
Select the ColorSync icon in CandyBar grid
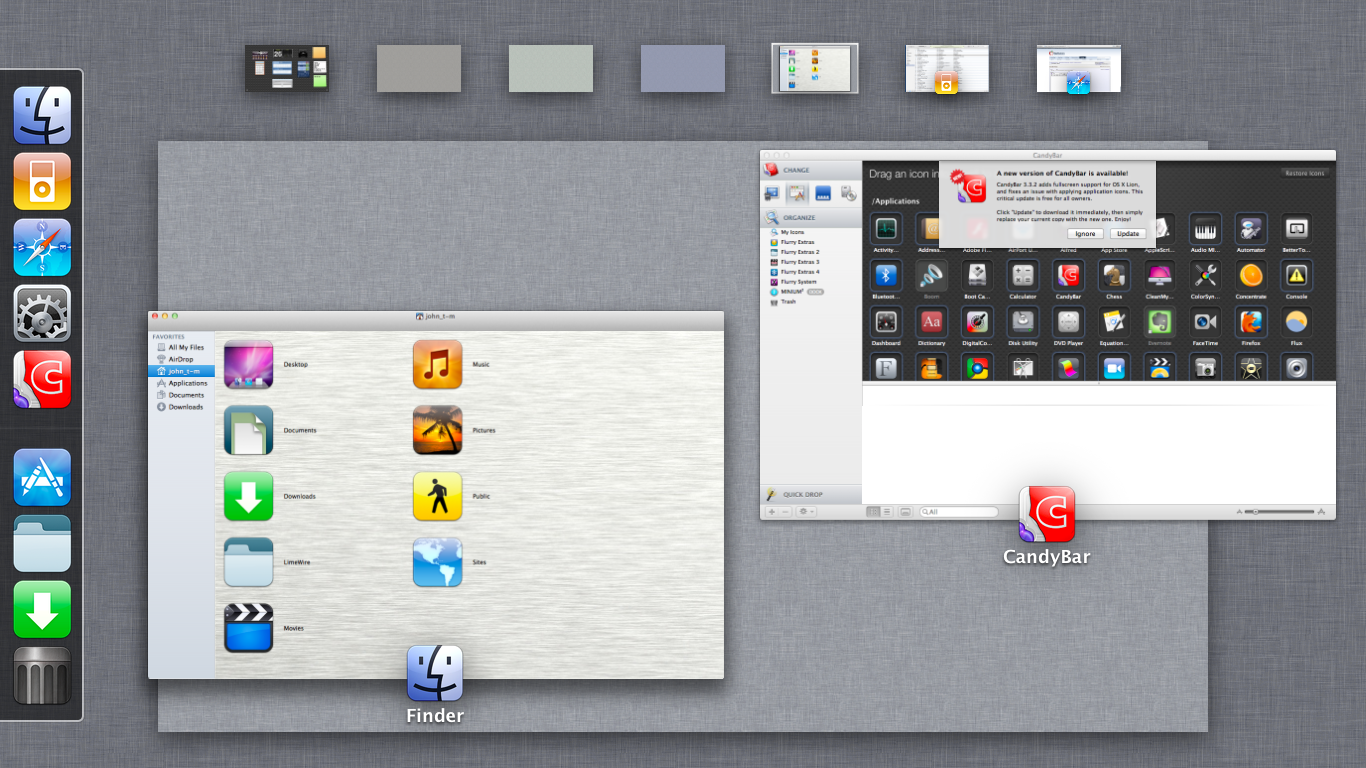[x=1206, y=275]
